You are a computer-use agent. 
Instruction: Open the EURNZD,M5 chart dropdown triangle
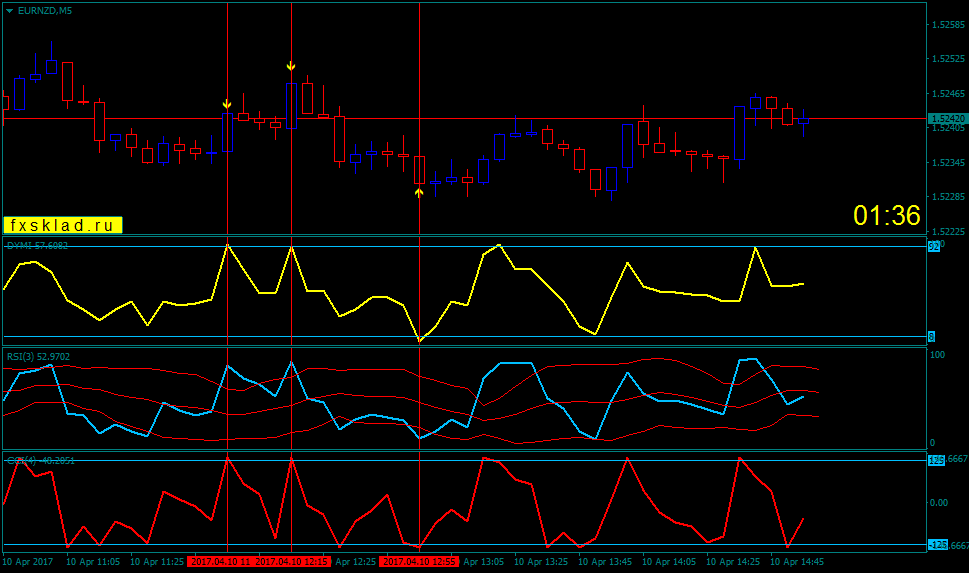pos(9,11)
